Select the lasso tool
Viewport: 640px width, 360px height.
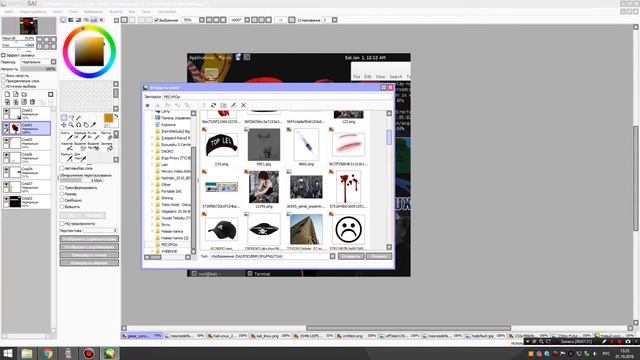tap(71, 118)
